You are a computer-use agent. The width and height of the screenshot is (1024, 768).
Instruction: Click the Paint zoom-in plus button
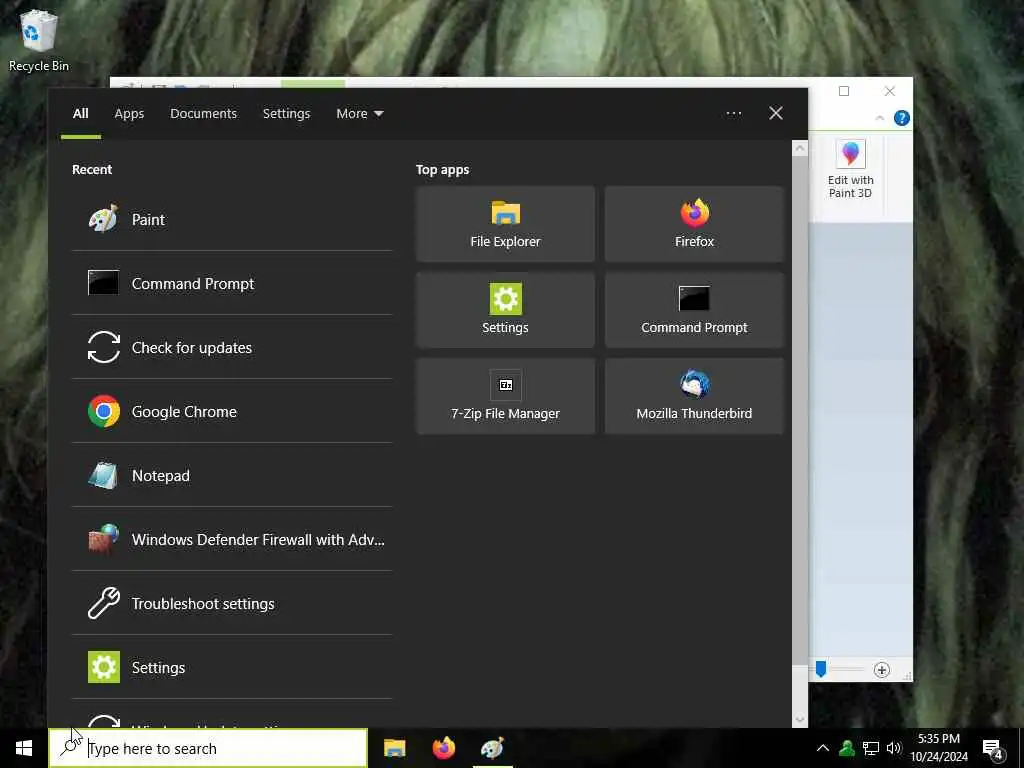click(x=882, y=670)
